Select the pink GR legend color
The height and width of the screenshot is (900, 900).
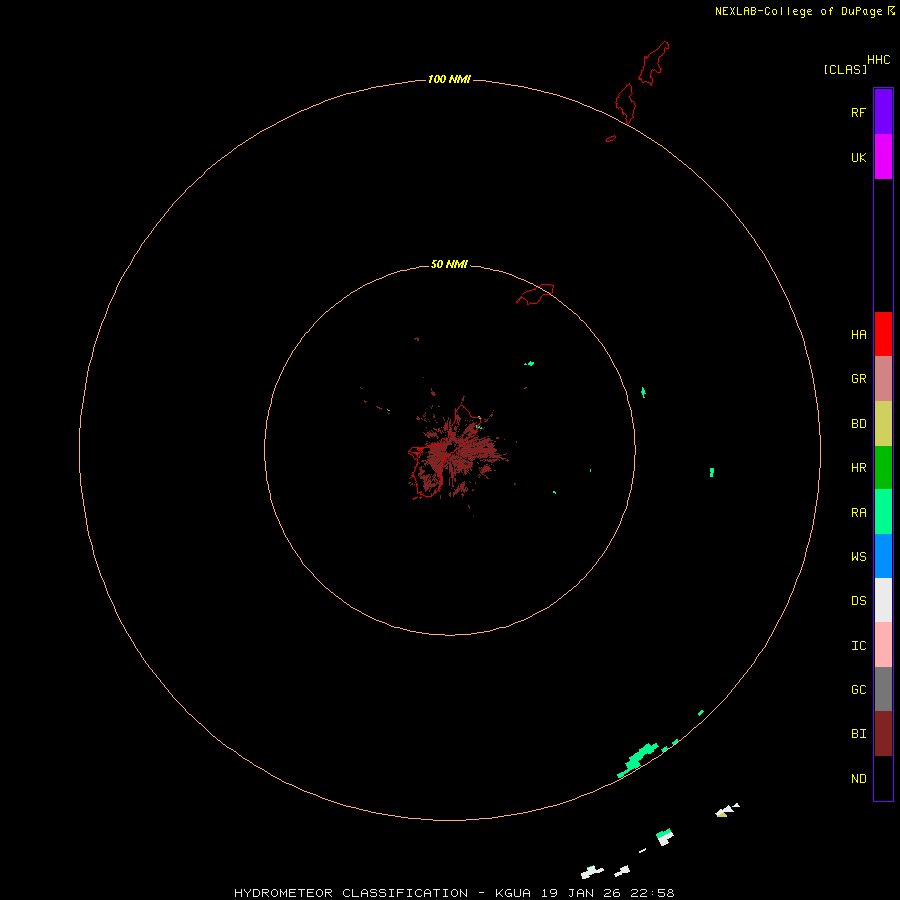pyautogui.click(x=883, y=378)
